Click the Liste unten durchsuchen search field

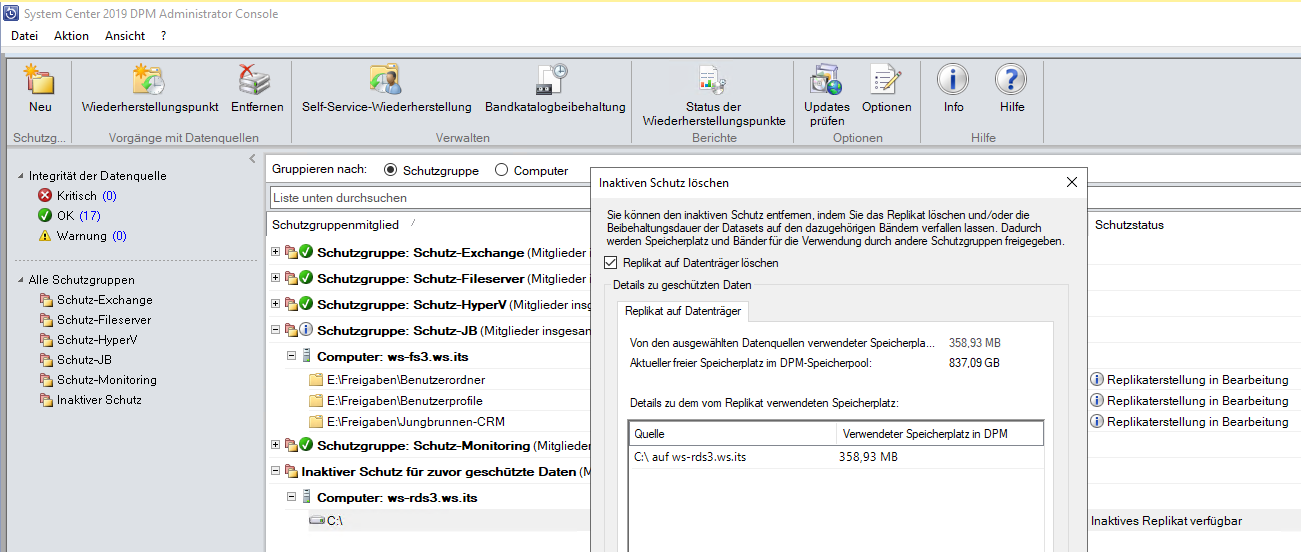430,198
